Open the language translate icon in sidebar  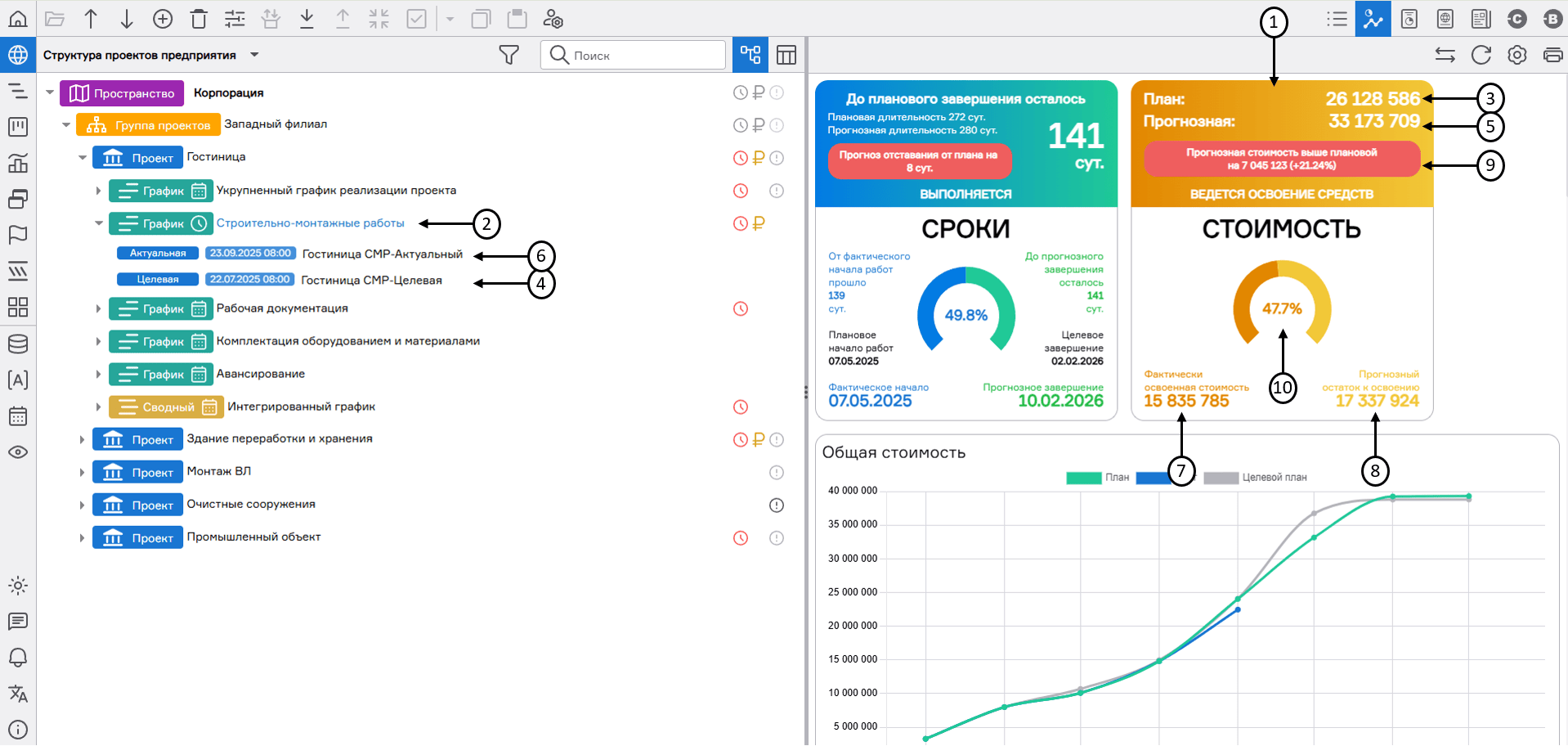click(17, 694)
